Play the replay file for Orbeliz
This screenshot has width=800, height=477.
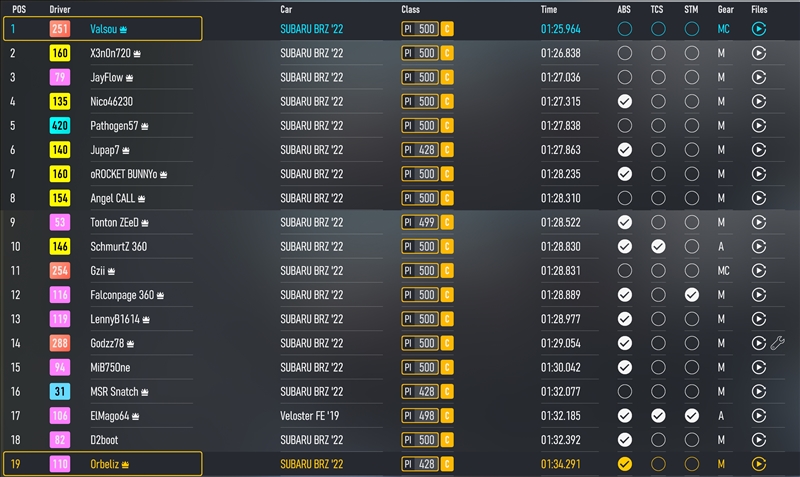coord(759,464)
